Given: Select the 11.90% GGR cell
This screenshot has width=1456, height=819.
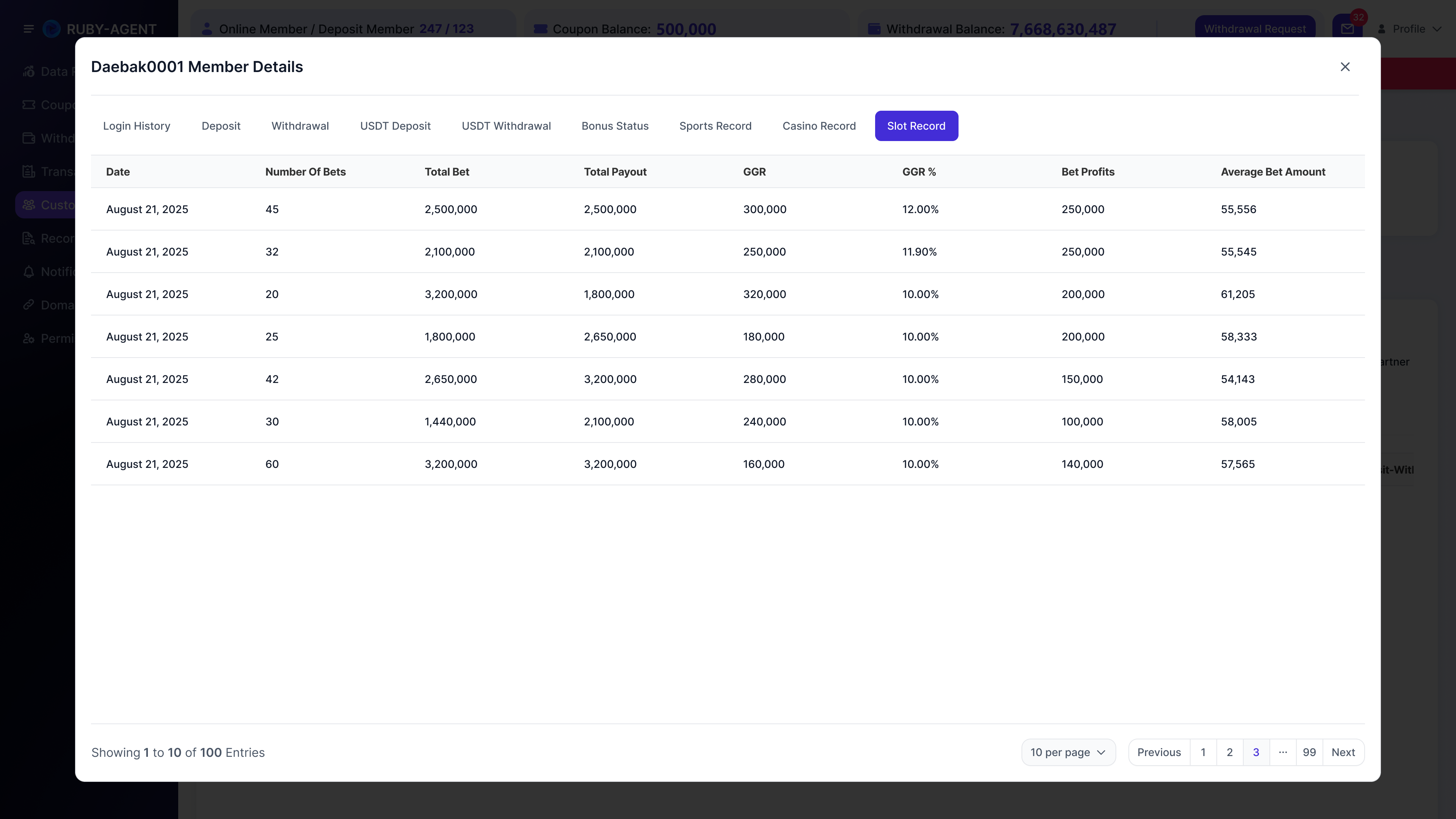Looking at the screenshot, I should (x=919, y=251).
